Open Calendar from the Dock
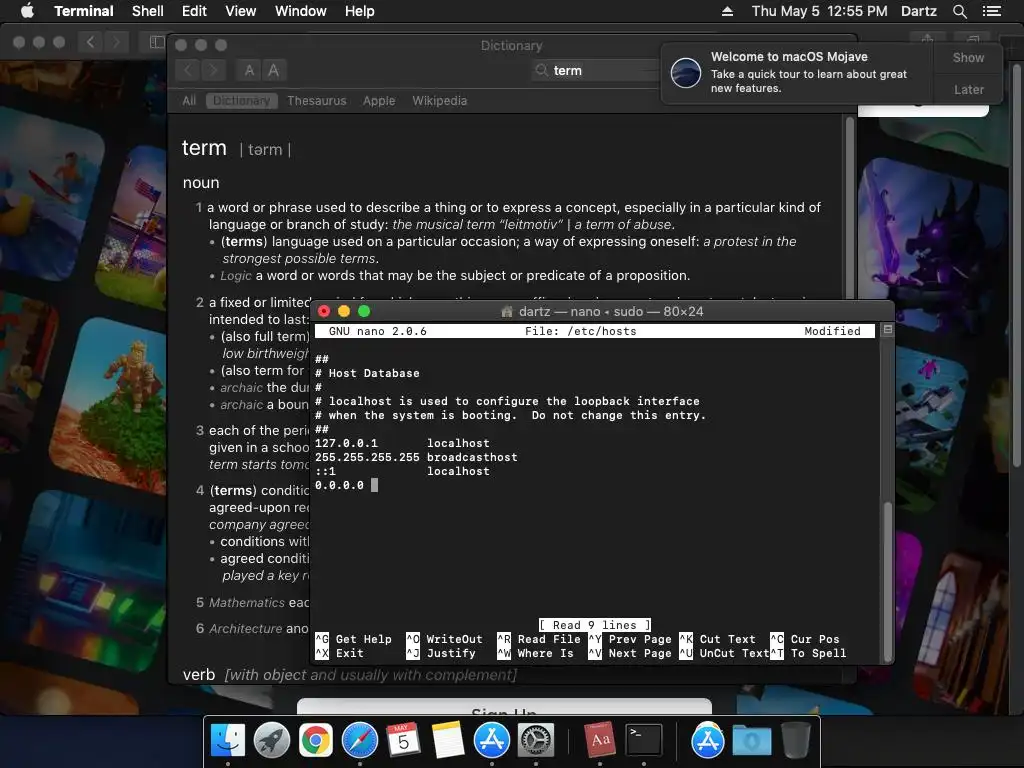This screenshot has height=768, width=1024. point(403,741)
